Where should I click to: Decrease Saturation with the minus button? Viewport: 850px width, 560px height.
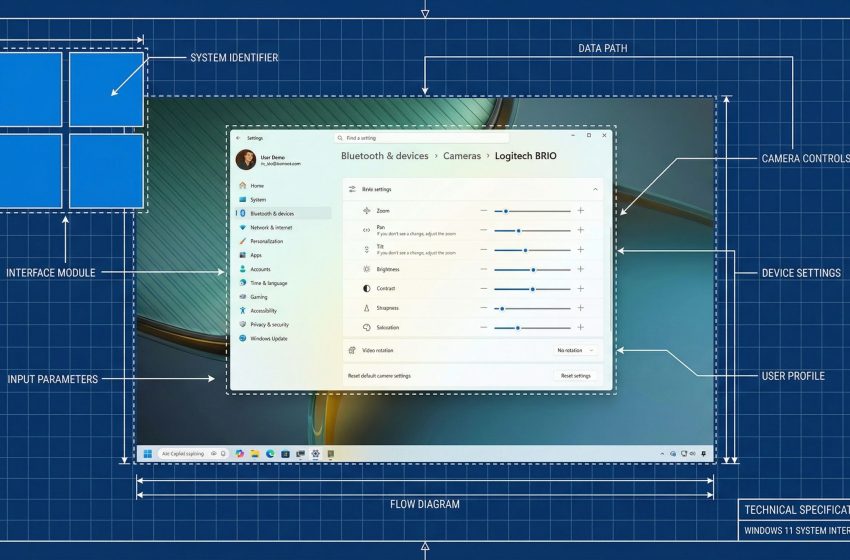coord(484,327)
